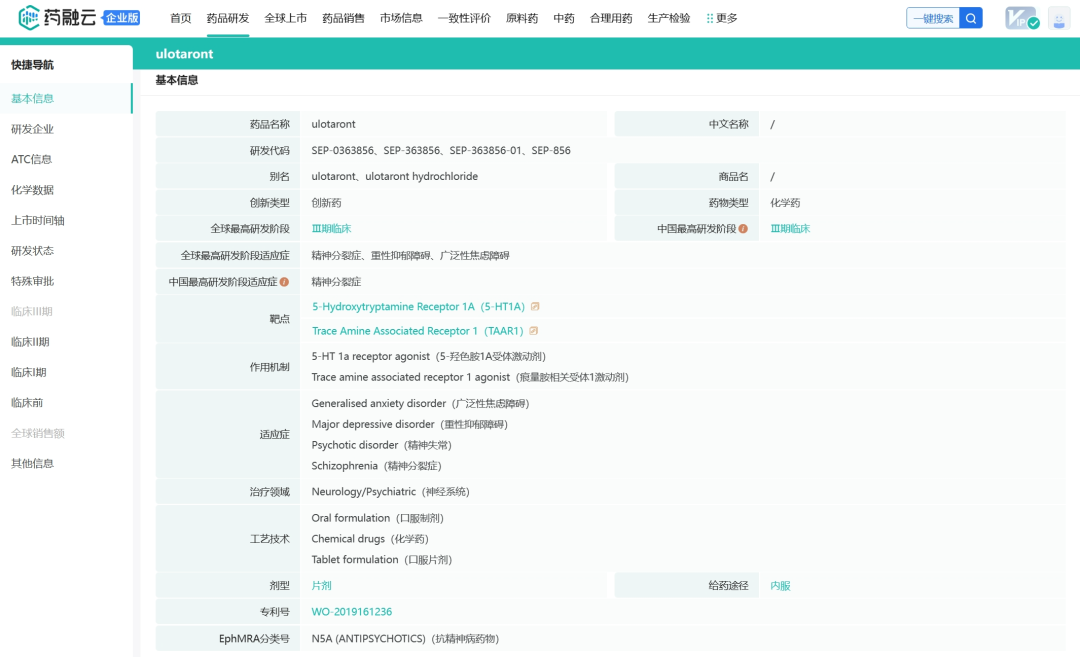
Task: Open external link icon after 5-HT1A target
Action: pyautogui.click(x=535, y=307)
